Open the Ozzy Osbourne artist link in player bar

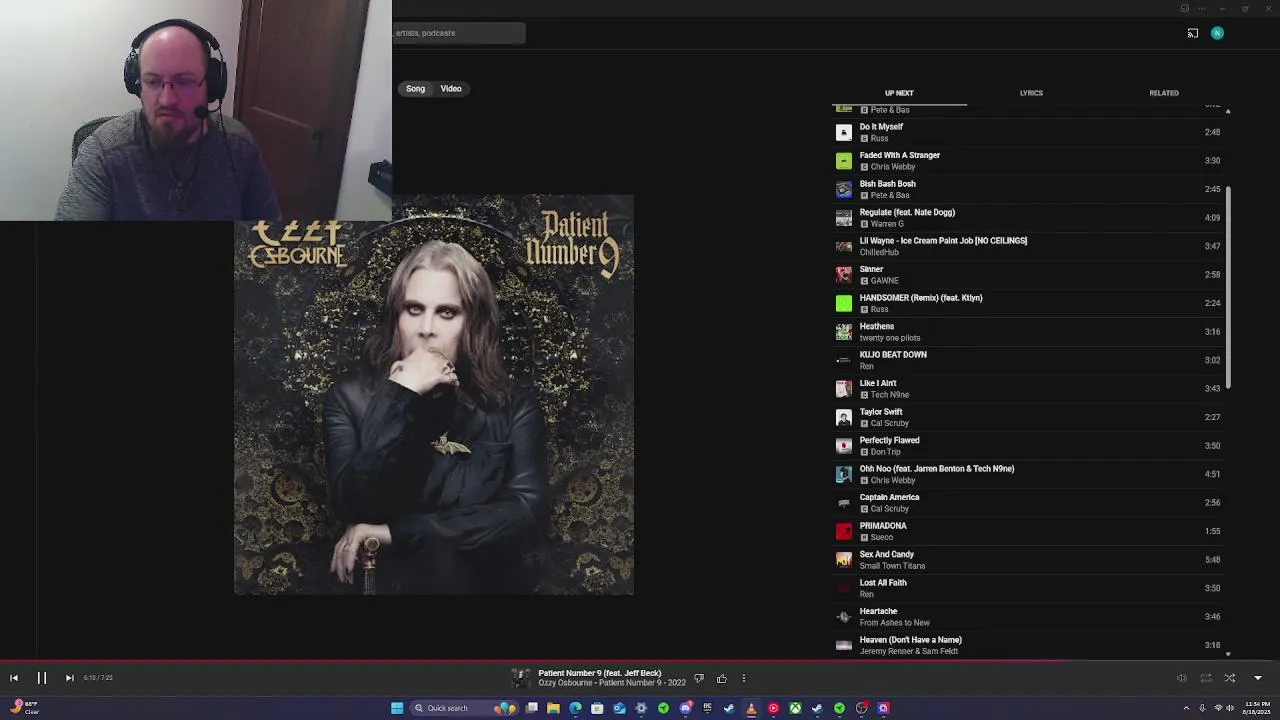click(565, 683)
